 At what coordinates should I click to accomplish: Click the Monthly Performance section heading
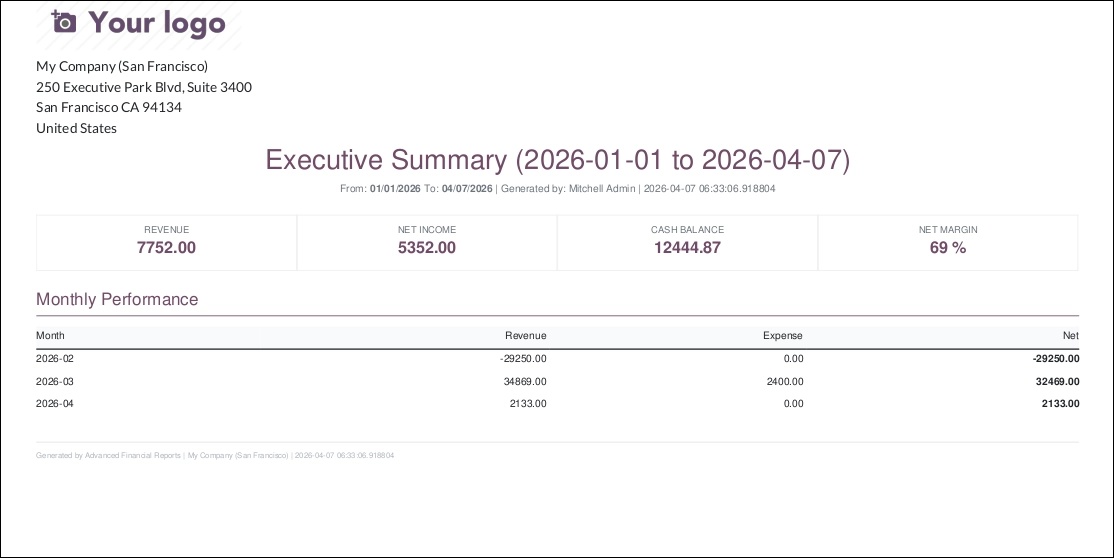(x=117, y=299)
